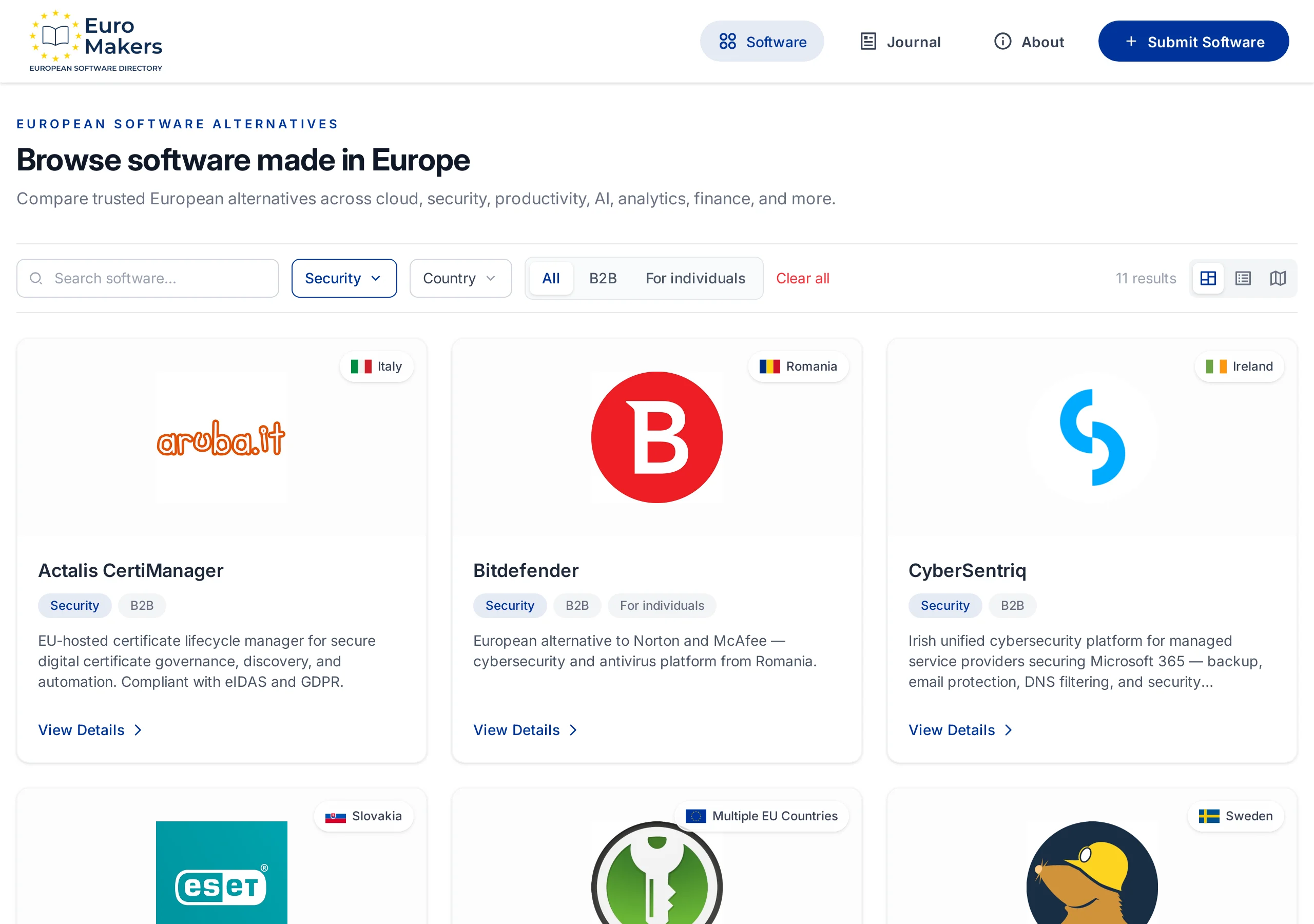
Task: Click the magnifier icon in search box
Action: (x=36, y=278)
